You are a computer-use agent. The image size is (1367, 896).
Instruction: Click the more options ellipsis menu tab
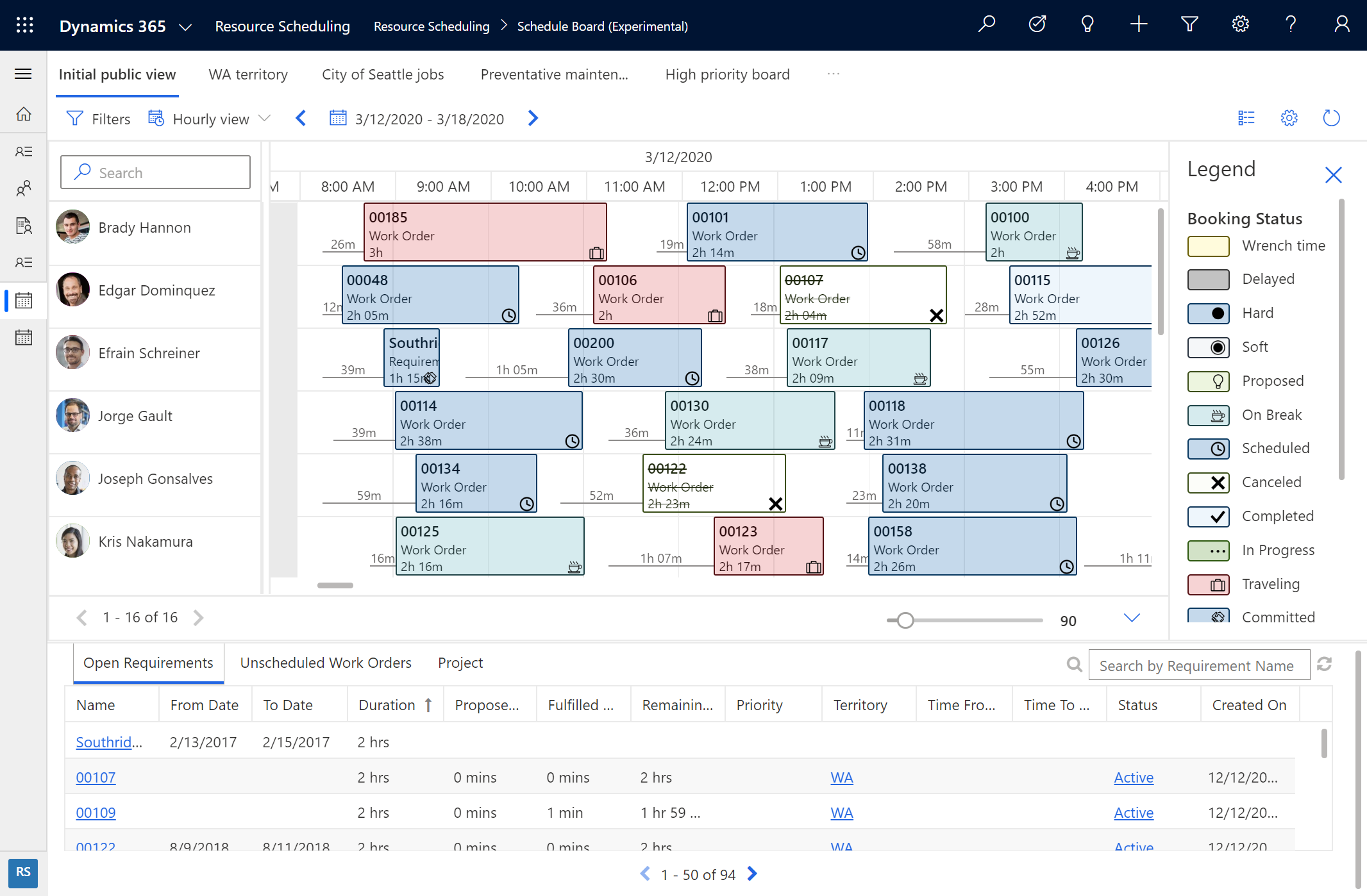coord(834,73)
